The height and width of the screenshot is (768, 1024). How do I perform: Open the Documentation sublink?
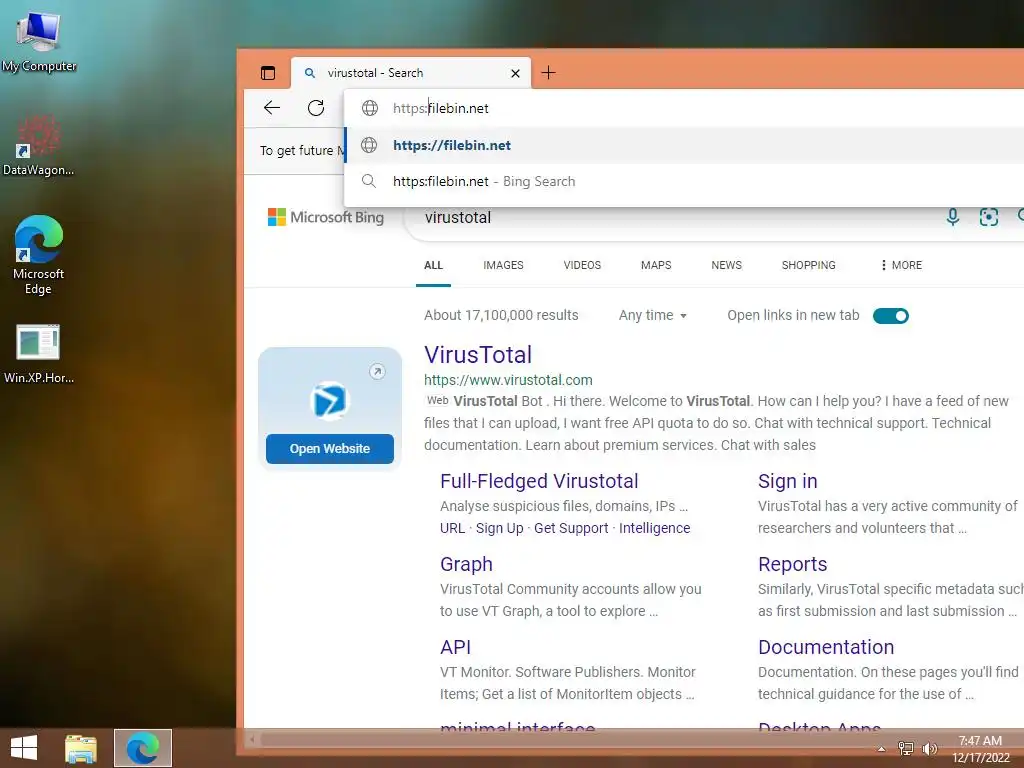[x=826, y=647]
